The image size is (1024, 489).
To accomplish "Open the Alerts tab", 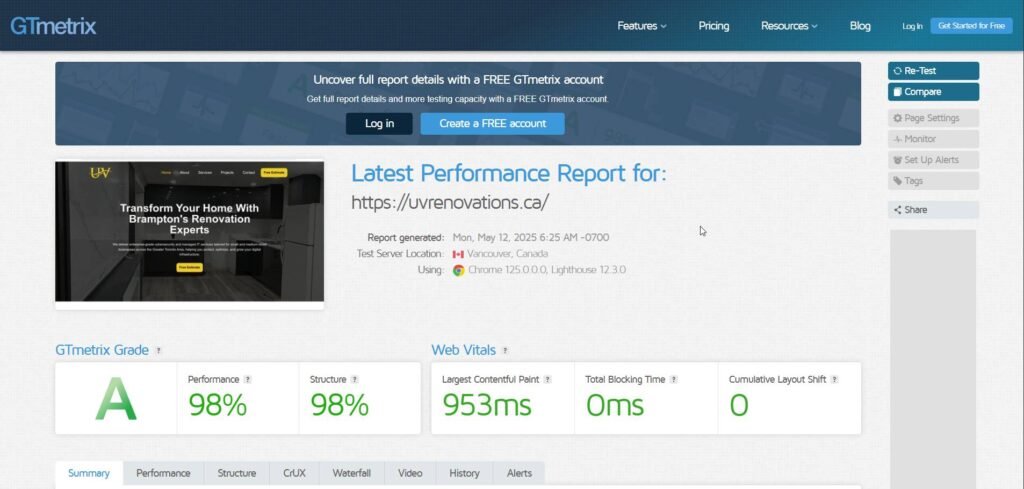I will (519, 473).
